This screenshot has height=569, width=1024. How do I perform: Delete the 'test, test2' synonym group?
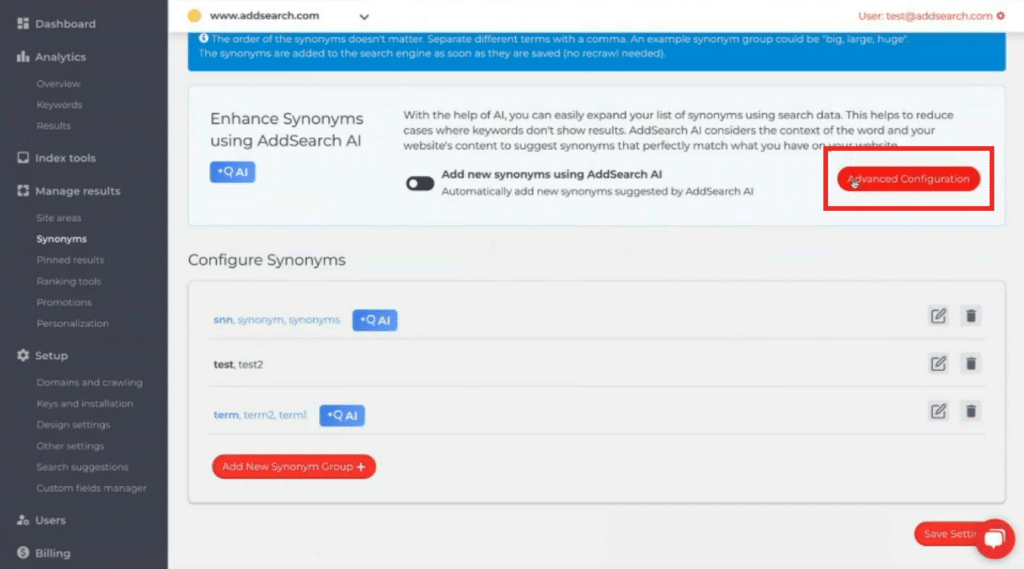coord(971,364)
